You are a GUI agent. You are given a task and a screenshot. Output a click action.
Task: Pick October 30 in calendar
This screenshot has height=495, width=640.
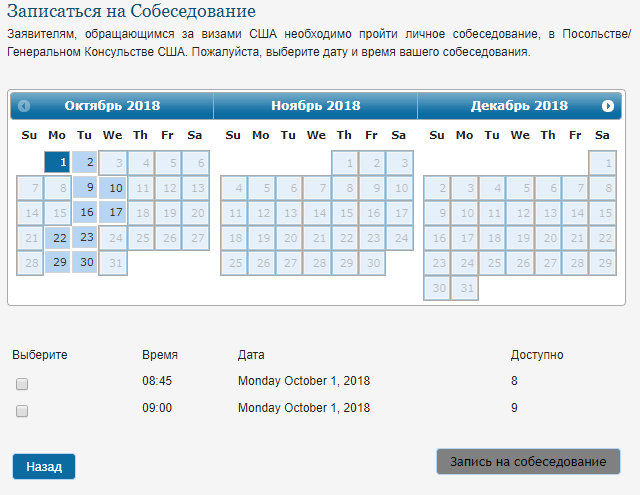pyautogui.click(x=85, y=262)
